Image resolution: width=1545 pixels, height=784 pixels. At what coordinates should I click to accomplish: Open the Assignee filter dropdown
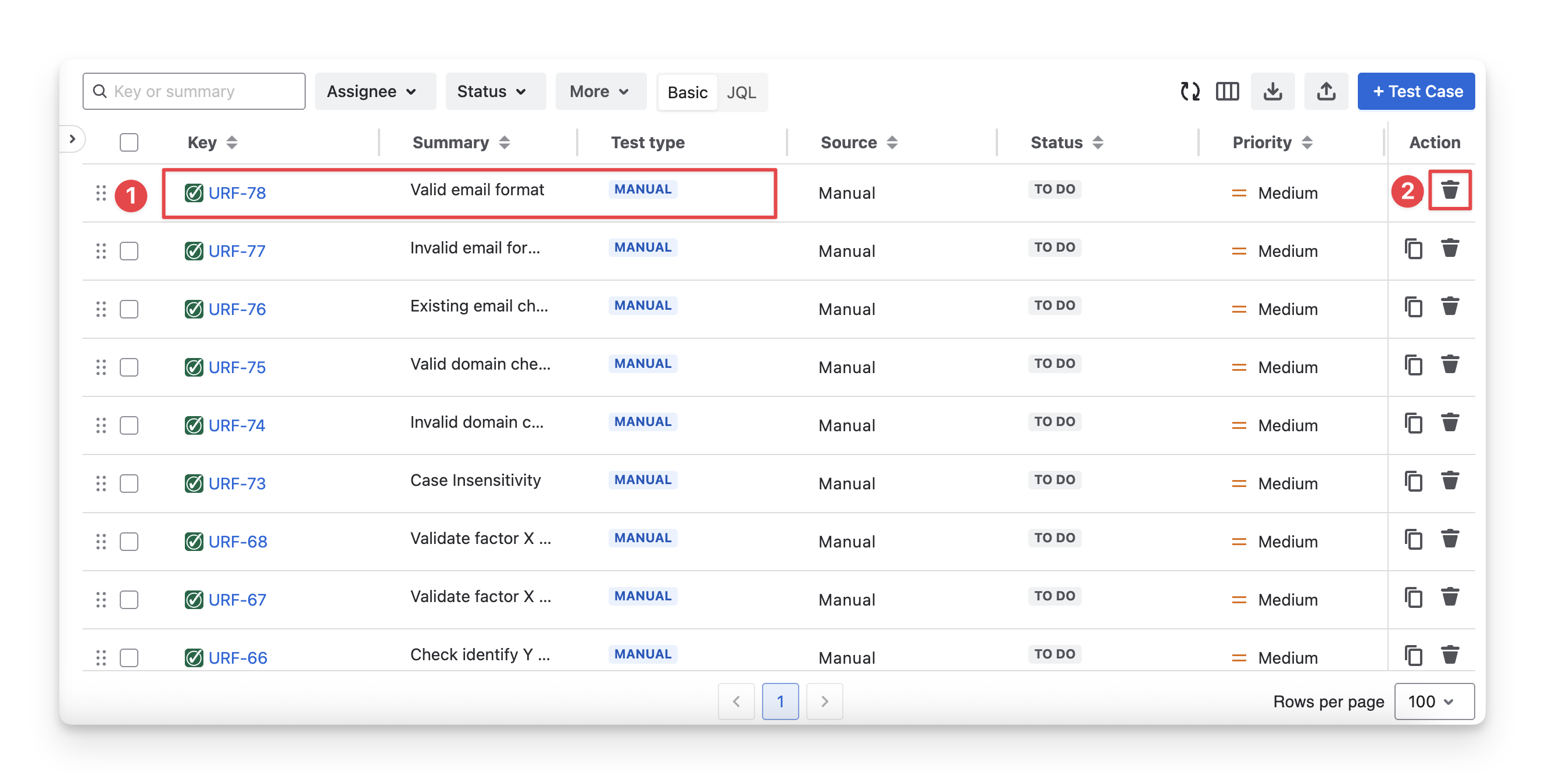[x=372, y=92]
